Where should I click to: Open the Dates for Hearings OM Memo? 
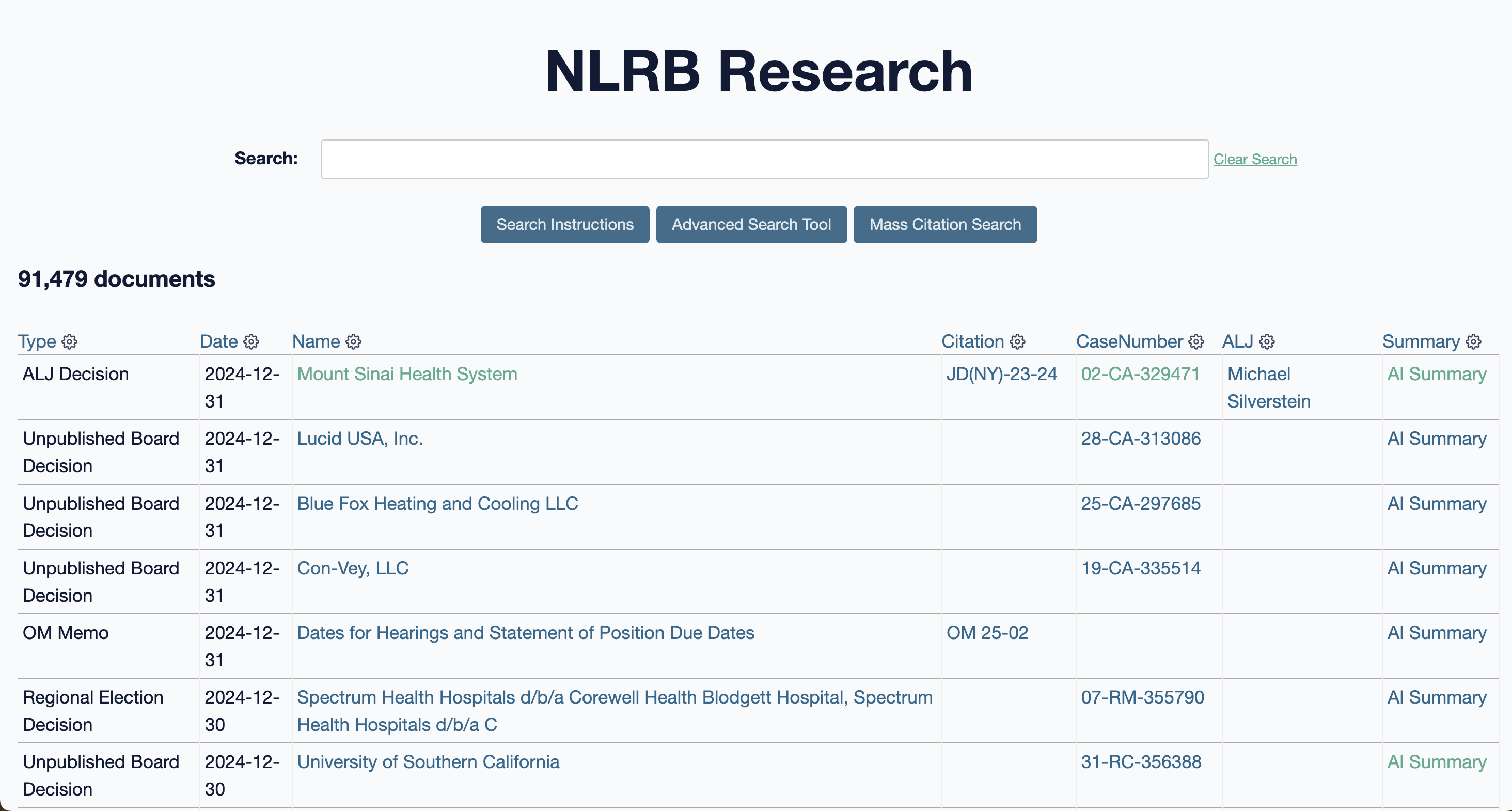point(525,632)
